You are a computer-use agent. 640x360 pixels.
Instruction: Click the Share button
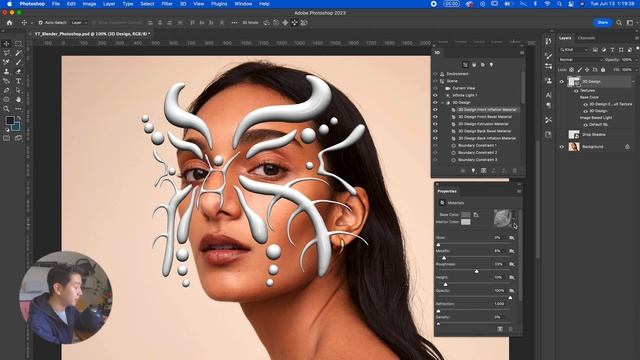602,23
